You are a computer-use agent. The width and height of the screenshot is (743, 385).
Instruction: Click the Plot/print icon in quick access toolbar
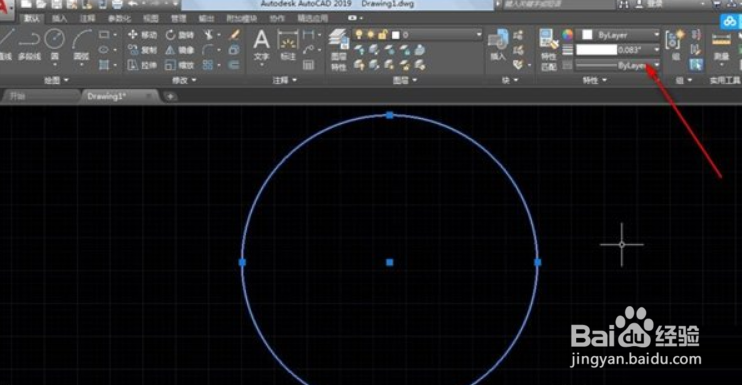(117, 5)
